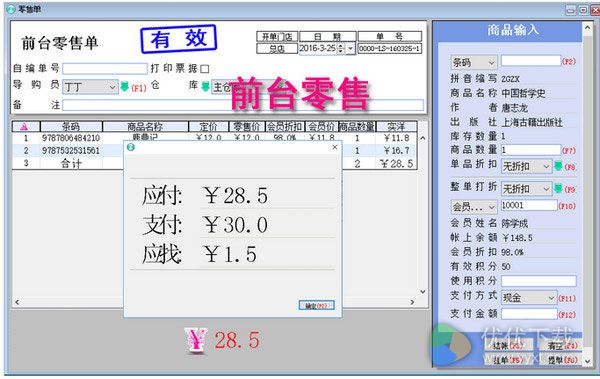This screenshot has height=379, width=600.
Task: Click the date field 2016-3-25
Action: click(317, 49)
